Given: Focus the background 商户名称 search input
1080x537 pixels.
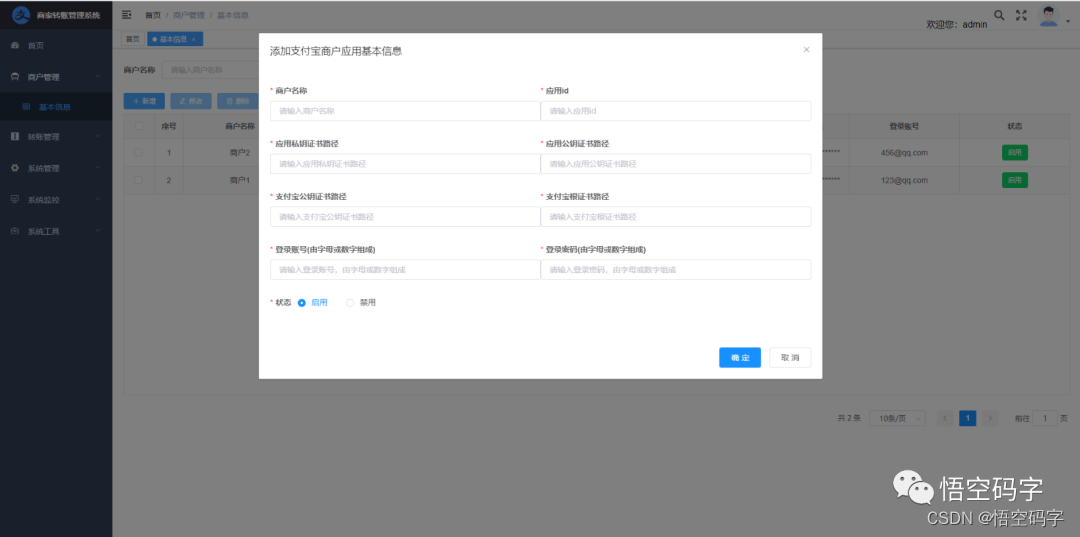Looking at the screenshot, I should coord(210,70).
